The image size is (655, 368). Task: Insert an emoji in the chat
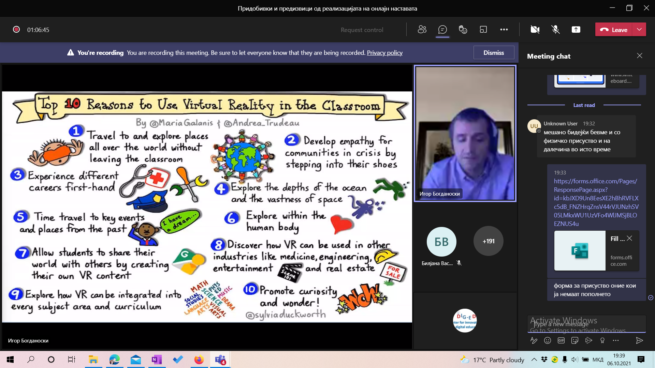point(547,340)
